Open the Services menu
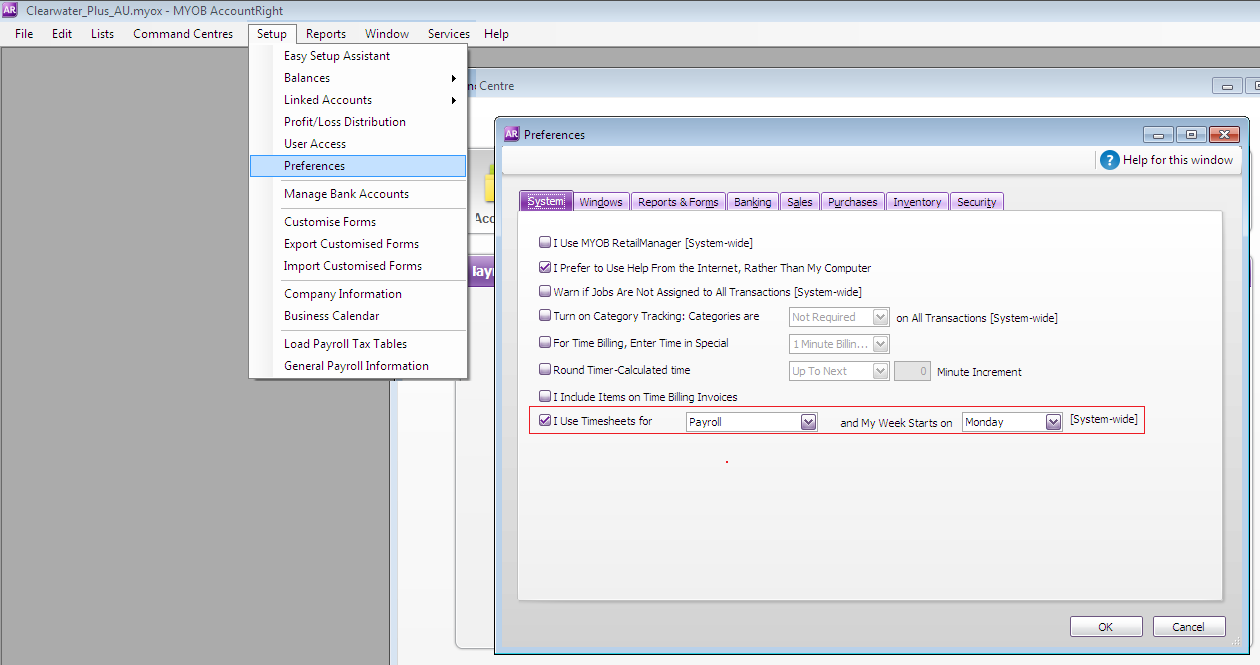Screen dimensions: 1260x665 449,34
